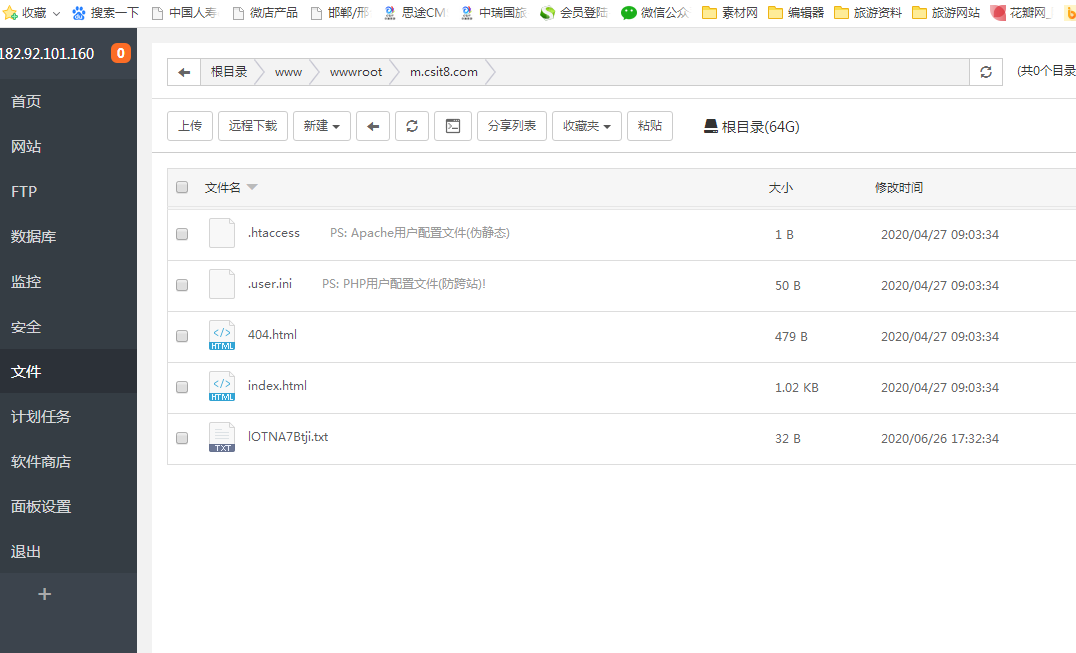Open the terminal icon in toolbar
The width and height of the screenshot is (1076, 653).
coord(453,126)
